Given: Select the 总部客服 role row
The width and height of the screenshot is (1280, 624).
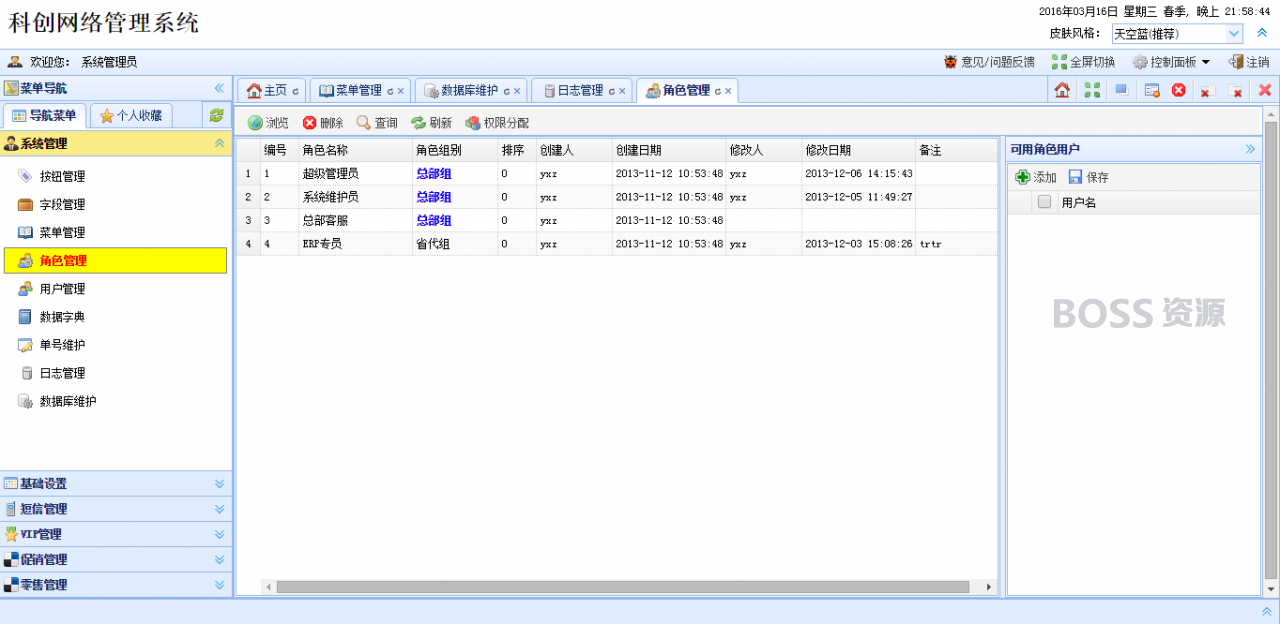Looking at the screenshot, I should tap(616, 220).
